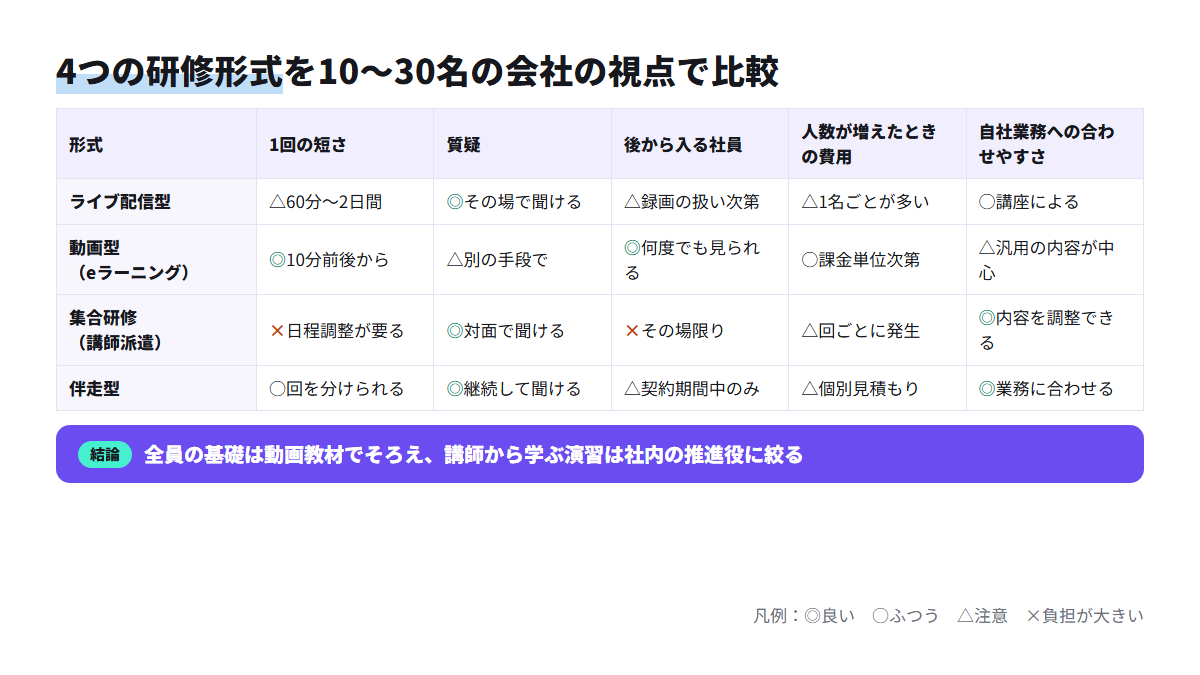Click the row label 伴走型

tap(156, 388)
